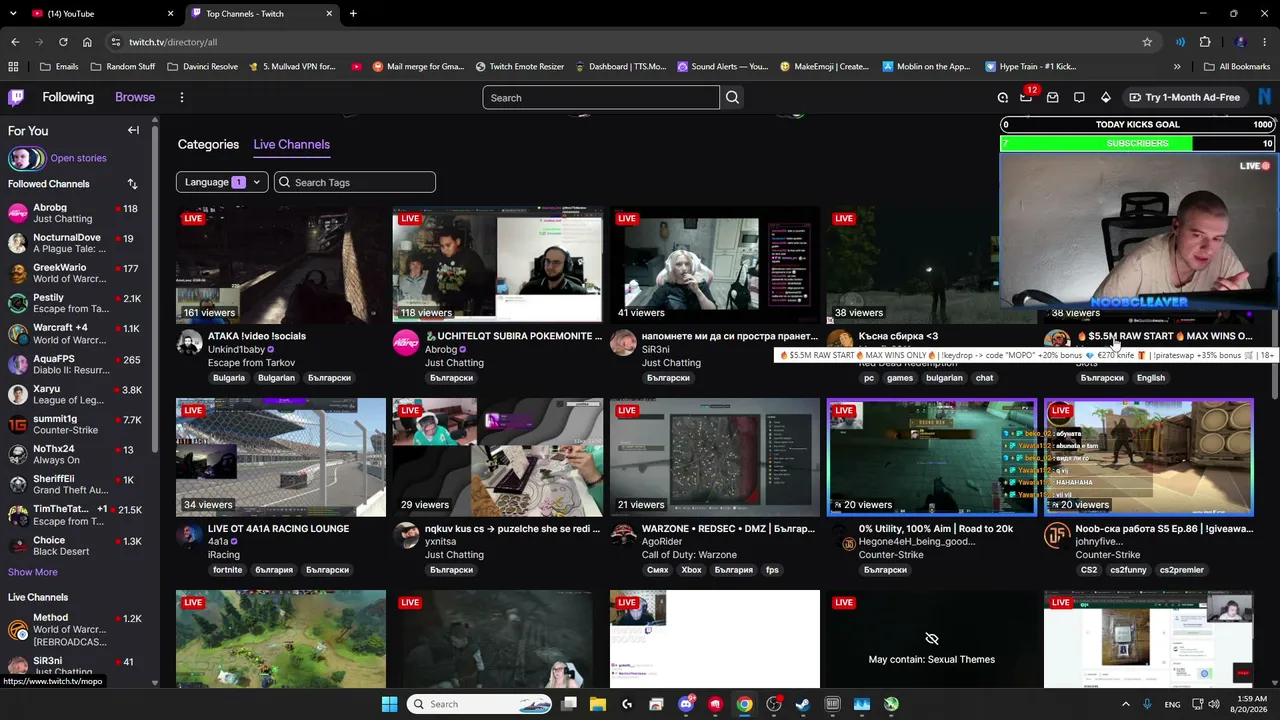
Task: Open the Twitch profile avatar menu
Action: [1265, 97]
